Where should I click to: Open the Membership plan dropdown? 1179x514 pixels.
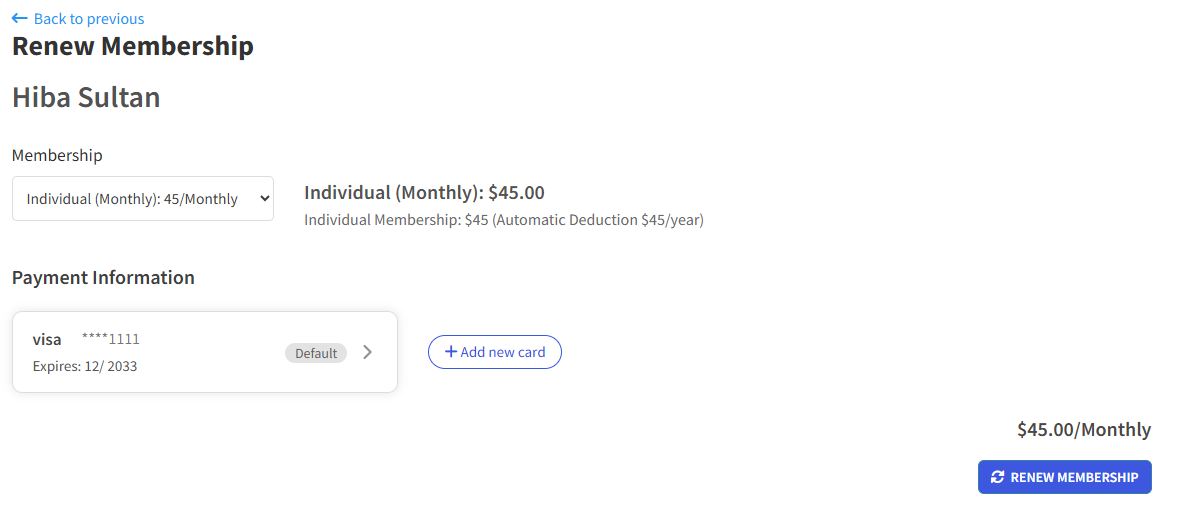pos(143,198)
